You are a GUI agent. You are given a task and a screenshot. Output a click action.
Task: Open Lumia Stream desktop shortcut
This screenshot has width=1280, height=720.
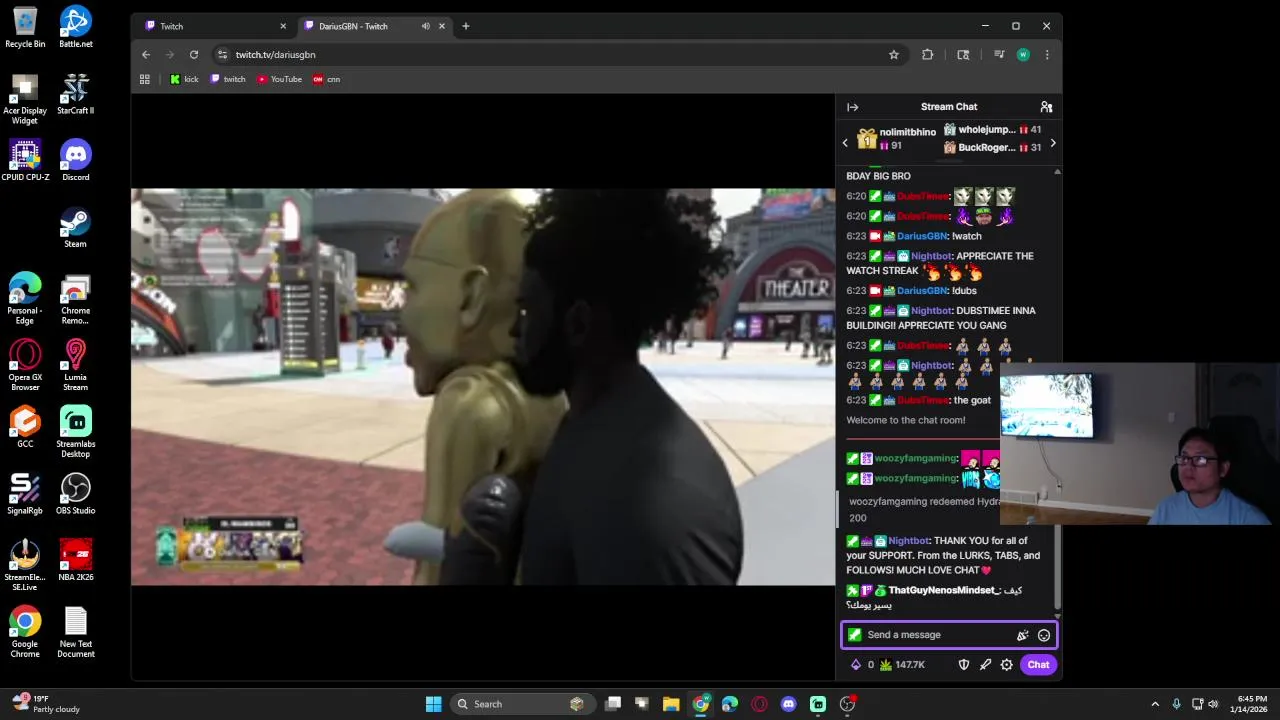pos(76,365)
